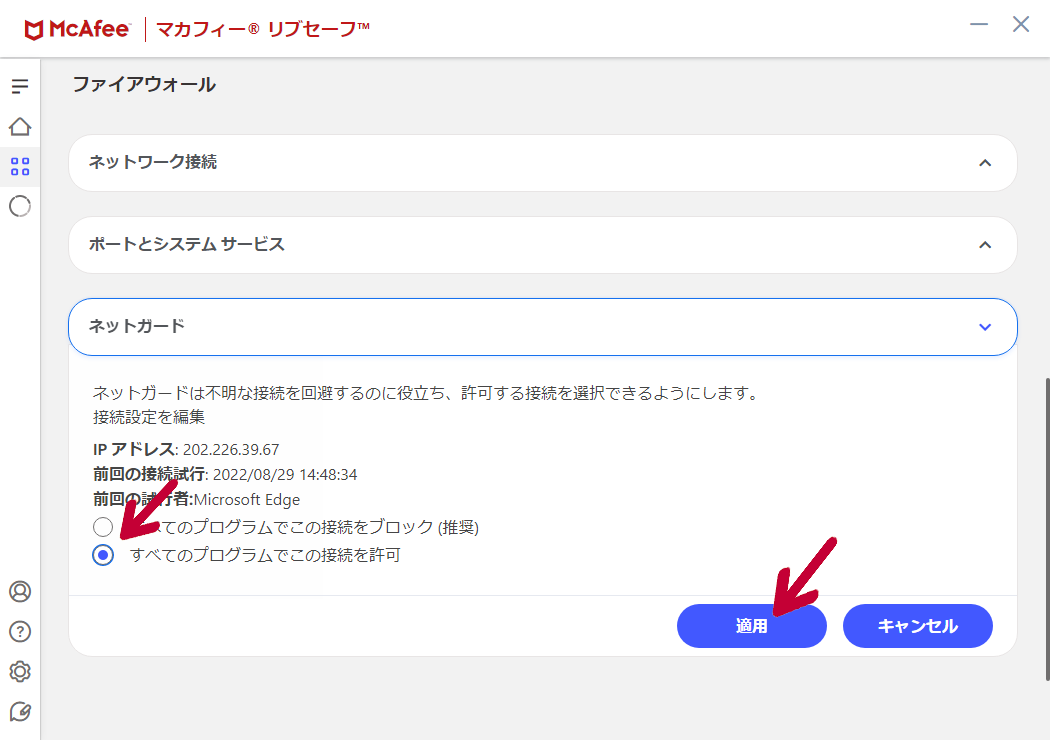
Task: Click the 接続設定を編集 text
Action: click(x=149, y=417)
